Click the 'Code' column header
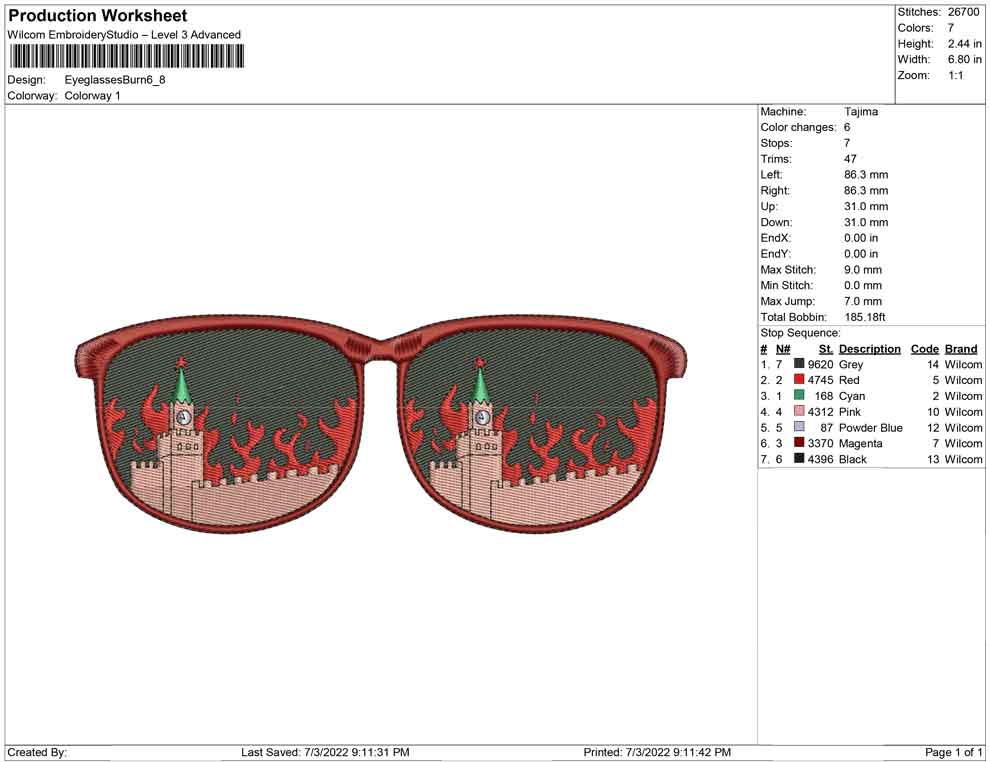990x762 pixels. point(924,349)
